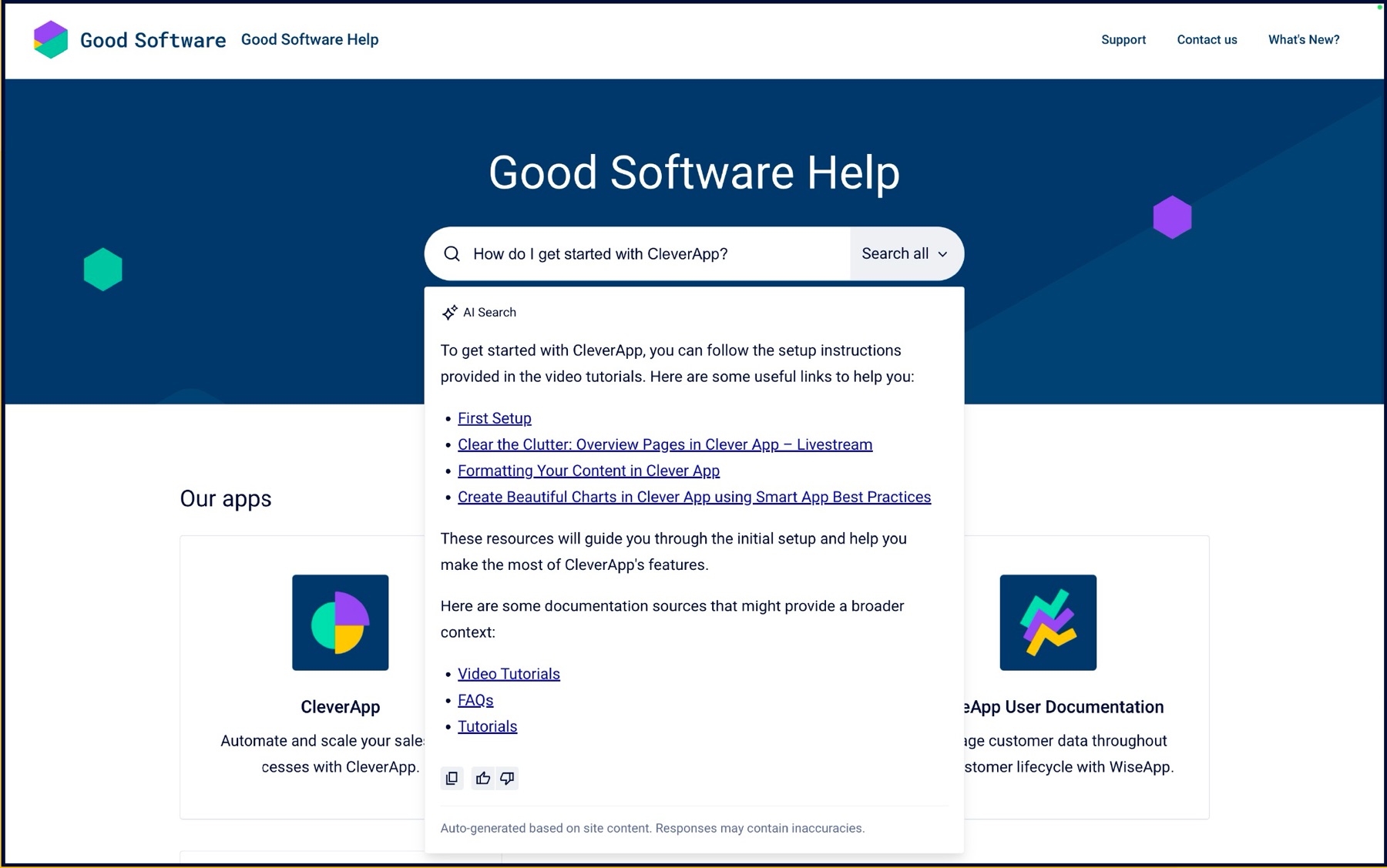The width and height of the screenshot is (1387, 868).
Task: Click the AI Search label
Action: 489,312
